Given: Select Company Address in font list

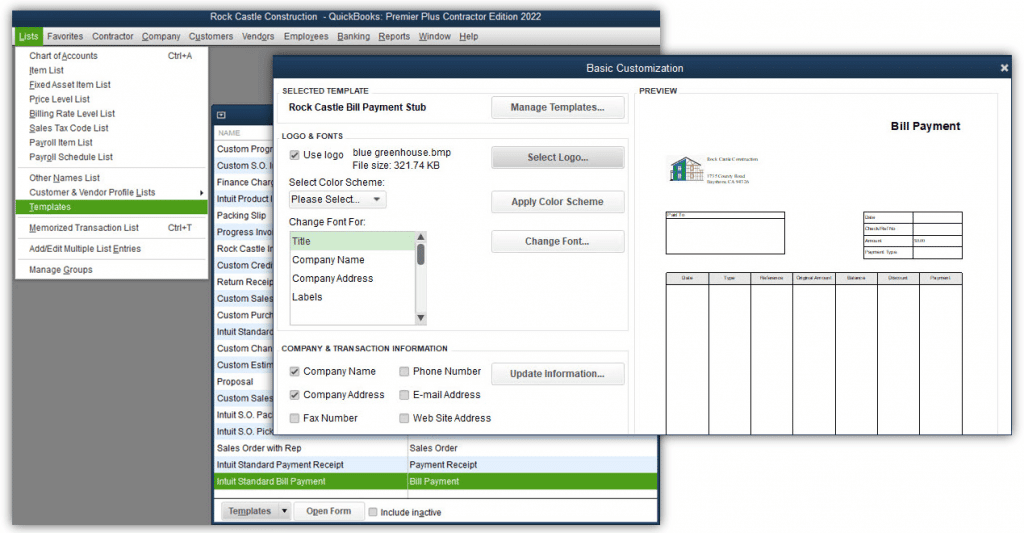Looking at the screenshot, I should (x=353, y=278).
